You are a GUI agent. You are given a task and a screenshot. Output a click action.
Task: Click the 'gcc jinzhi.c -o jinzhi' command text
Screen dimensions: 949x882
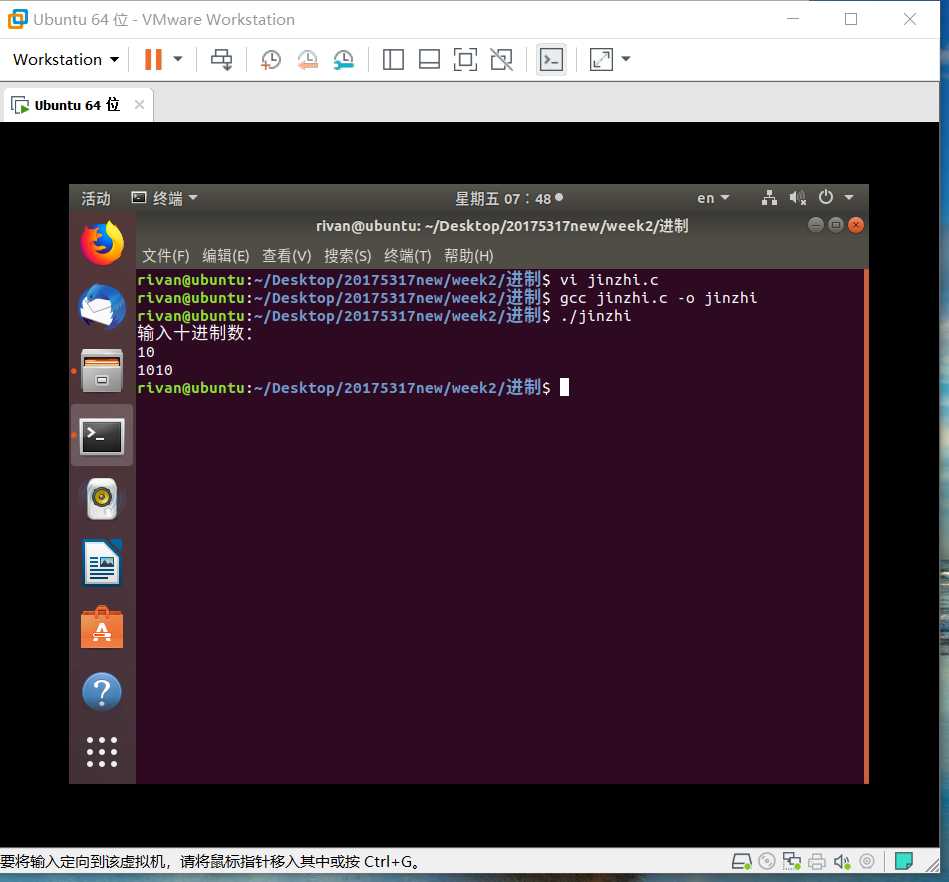pyautogui.click(x=658, y=298)
